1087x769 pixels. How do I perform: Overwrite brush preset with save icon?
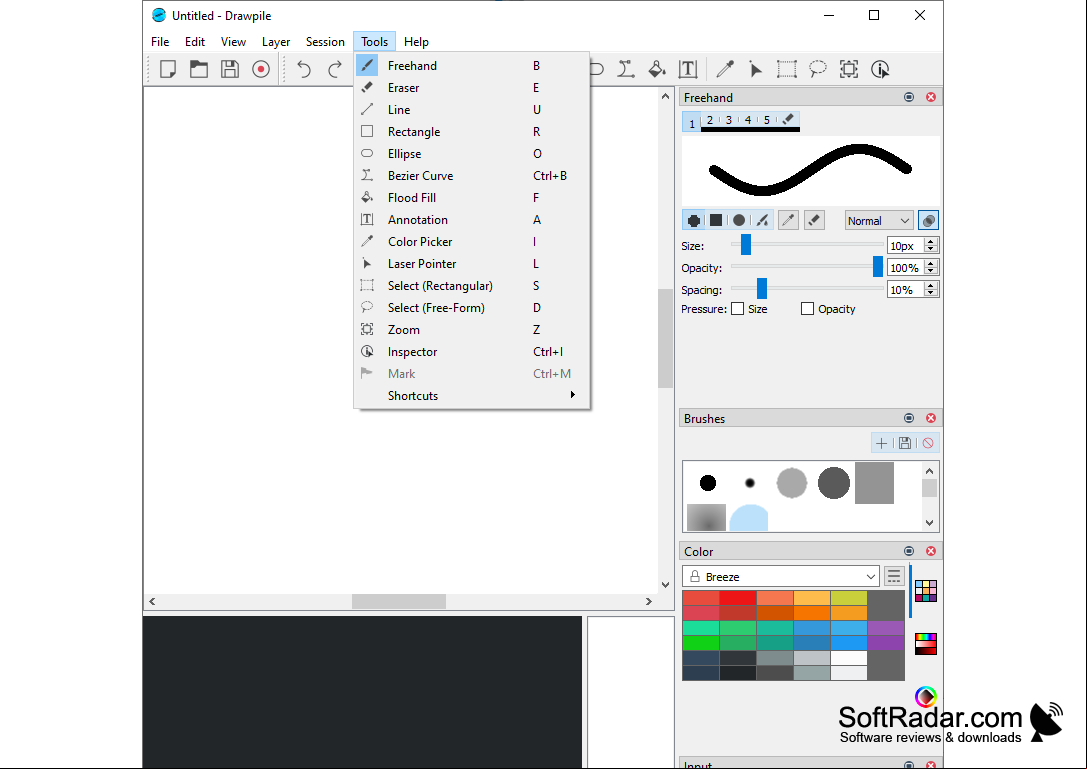[x=905, y=443]
